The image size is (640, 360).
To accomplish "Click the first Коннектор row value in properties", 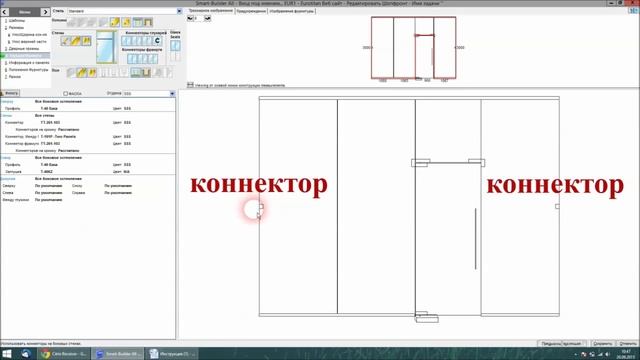I will tap(50, 122).
